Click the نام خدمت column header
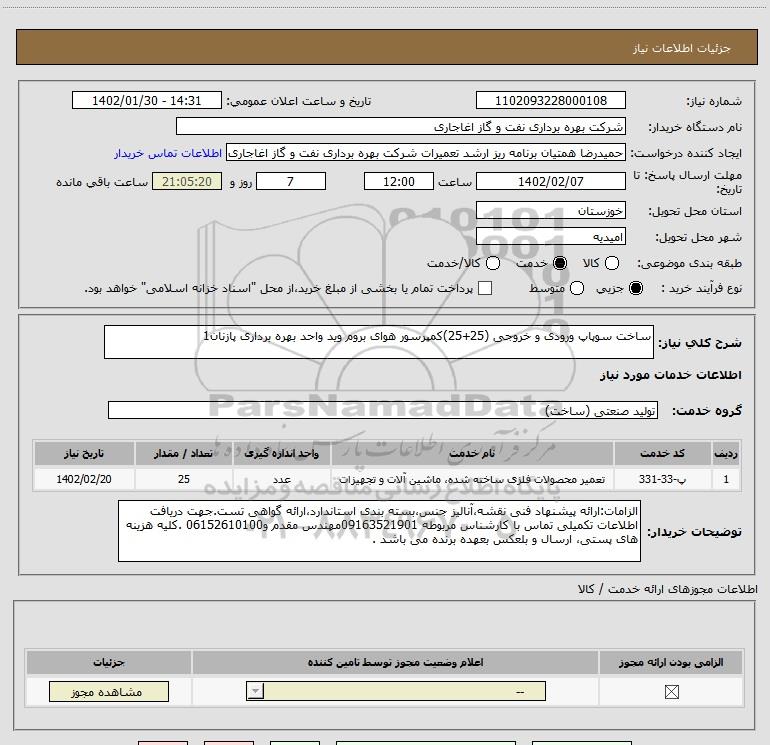The width and height of the screenshot is (770, 745). pyautogui.click(x=472, y=453)
